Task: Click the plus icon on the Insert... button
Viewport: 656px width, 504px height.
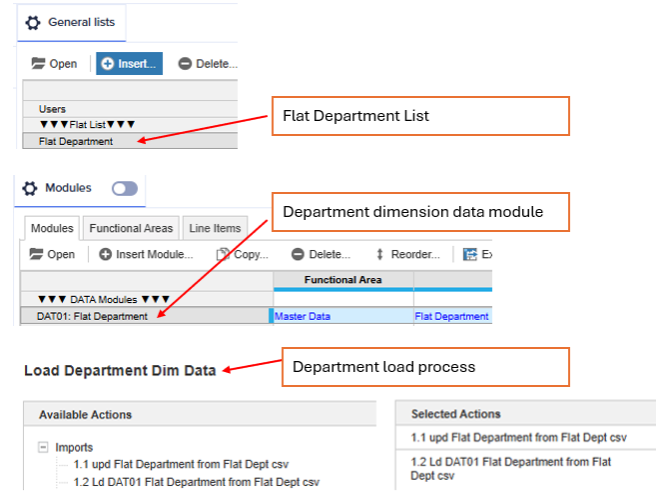Action: tap(108, 64)
